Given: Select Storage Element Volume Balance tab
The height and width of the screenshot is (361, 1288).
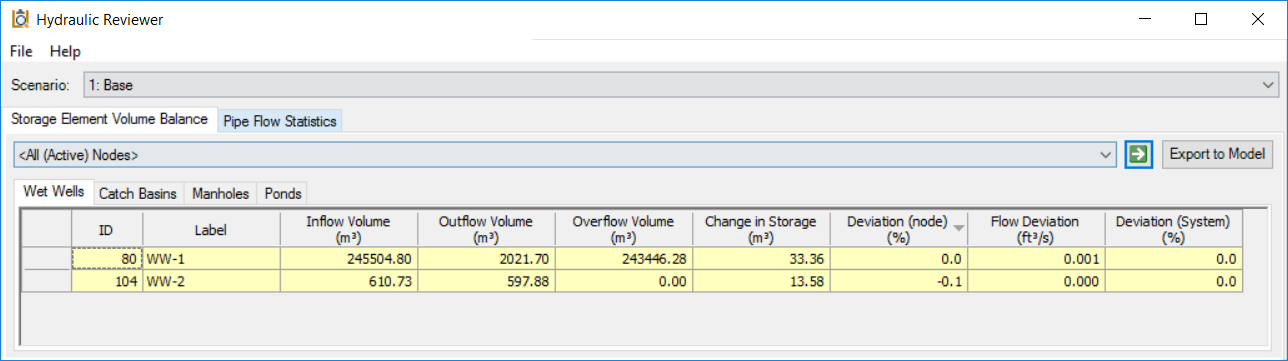Looking at the screenshot, I should 110,119.
